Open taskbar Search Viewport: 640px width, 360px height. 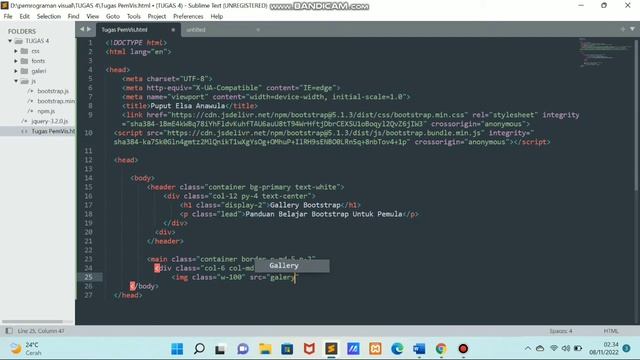coord(199,349)
